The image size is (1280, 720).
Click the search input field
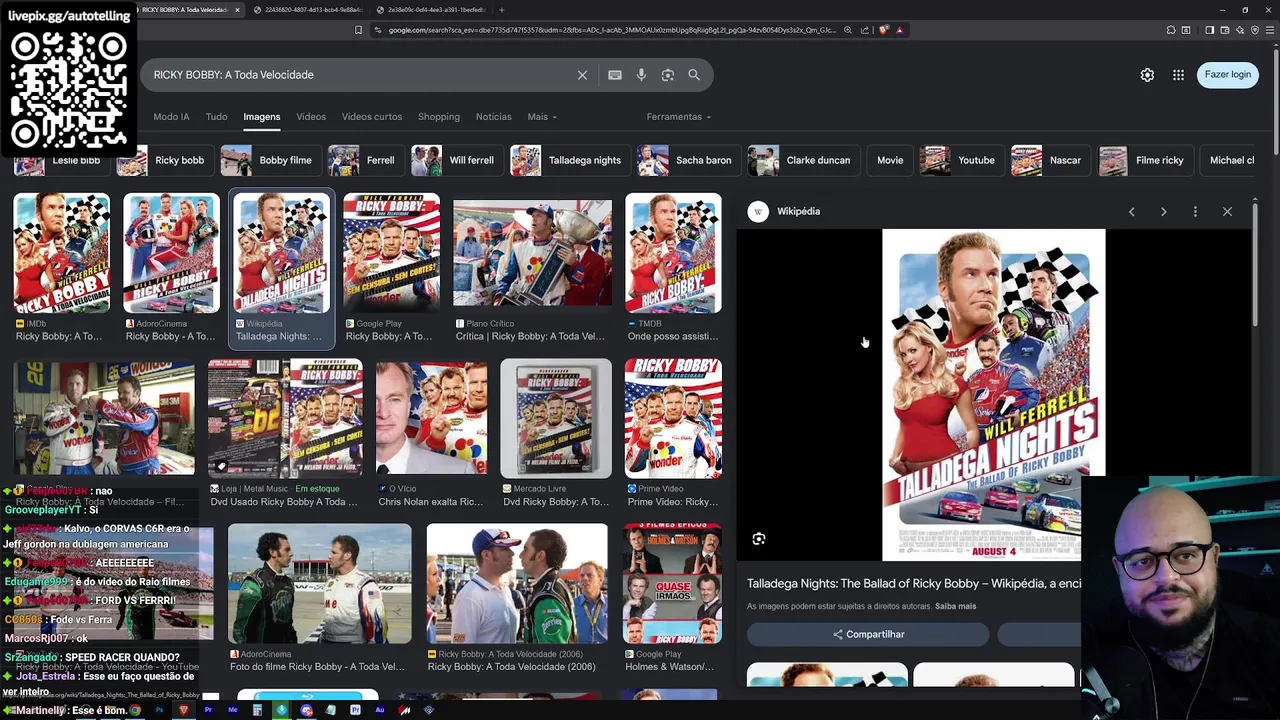click(360, 75)
